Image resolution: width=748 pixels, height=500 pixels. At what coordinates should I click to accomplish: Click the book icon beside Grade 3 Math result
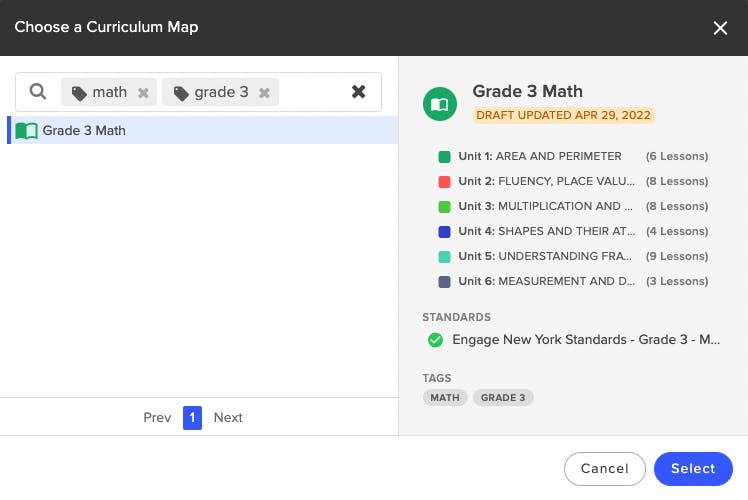(26, 130)
